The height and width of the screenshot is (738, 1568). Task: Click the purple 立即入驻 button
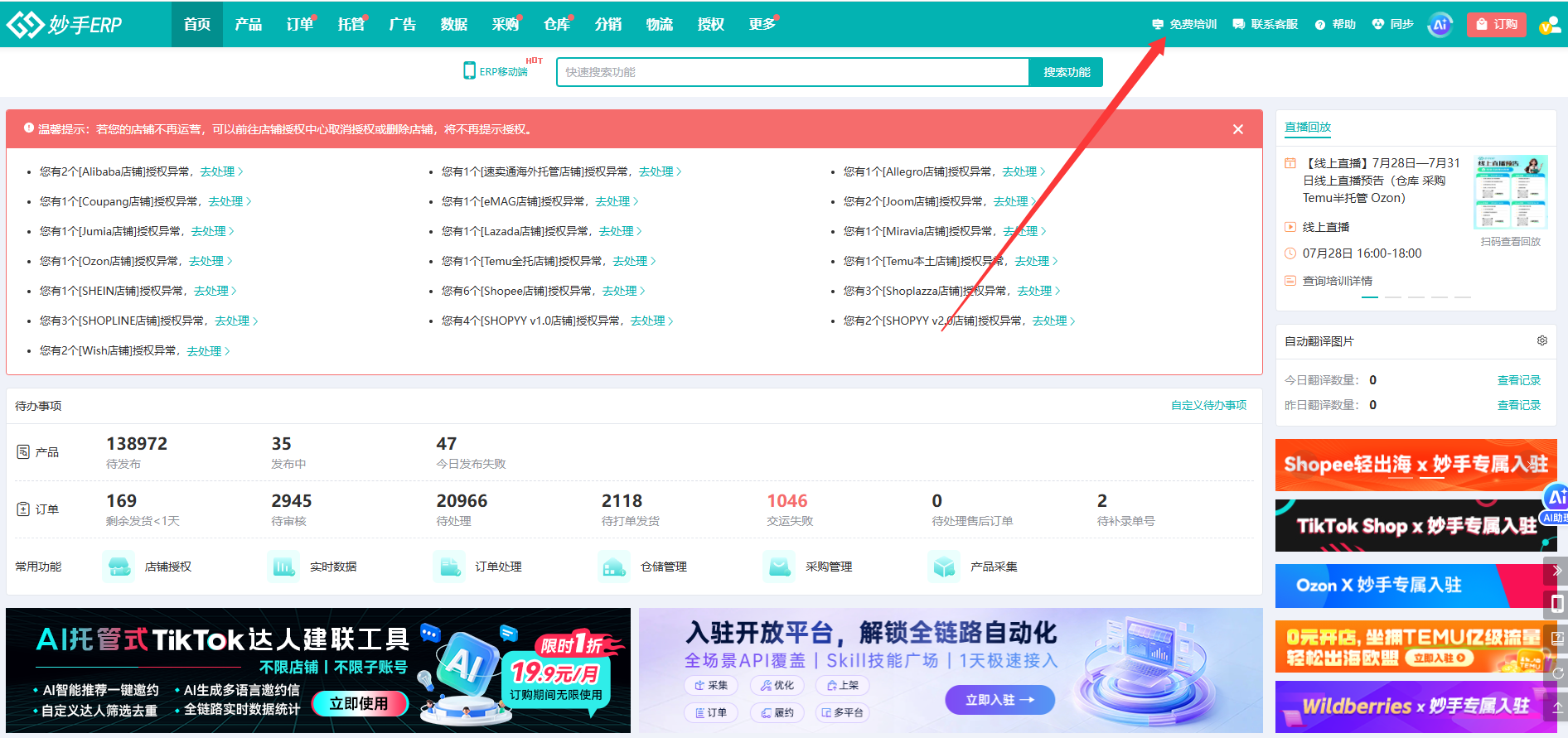[x=1000, y=700]
